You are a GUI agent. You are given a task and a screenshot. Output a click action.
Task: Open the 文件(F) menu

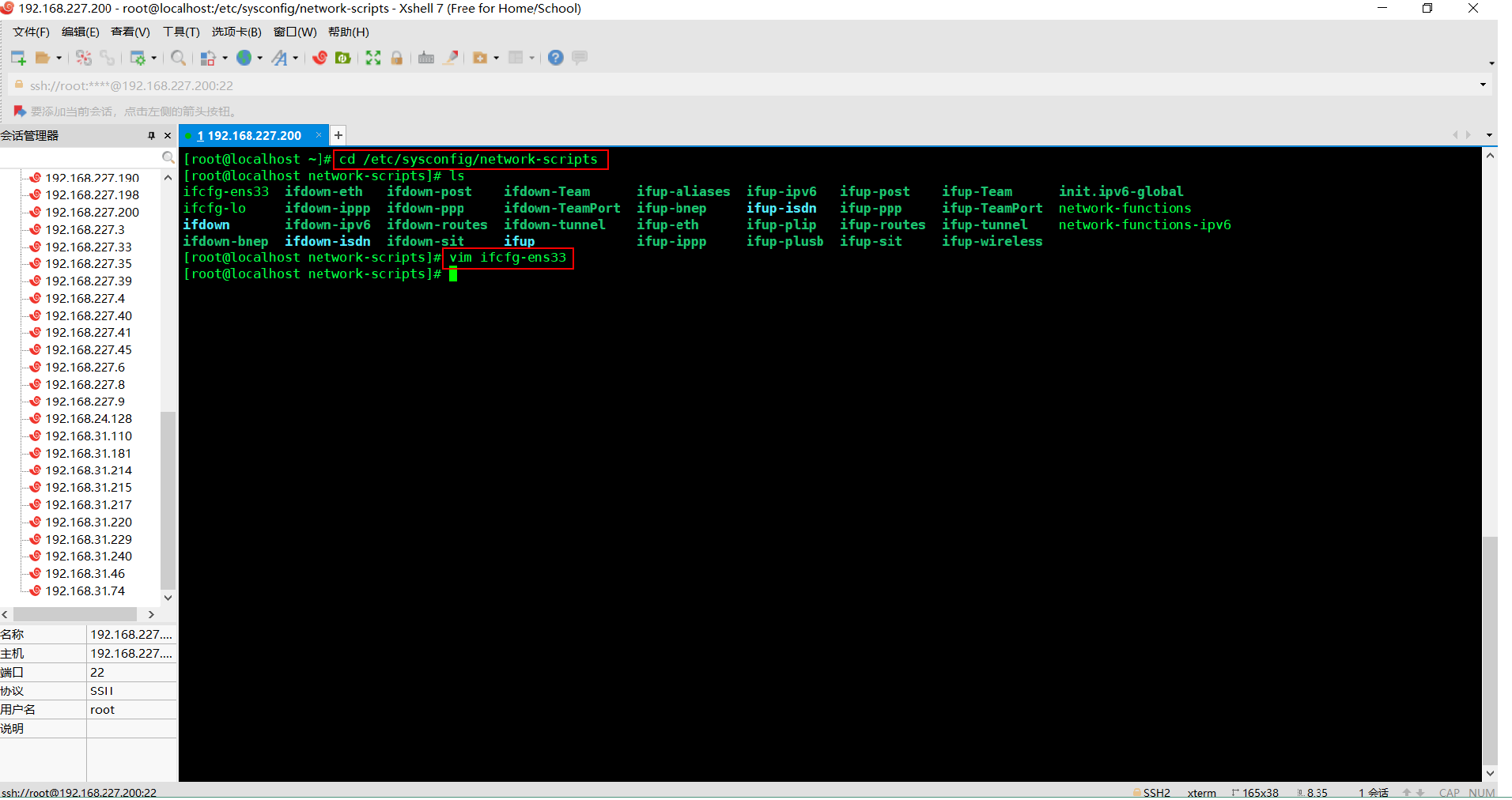[x=31, y=32]
